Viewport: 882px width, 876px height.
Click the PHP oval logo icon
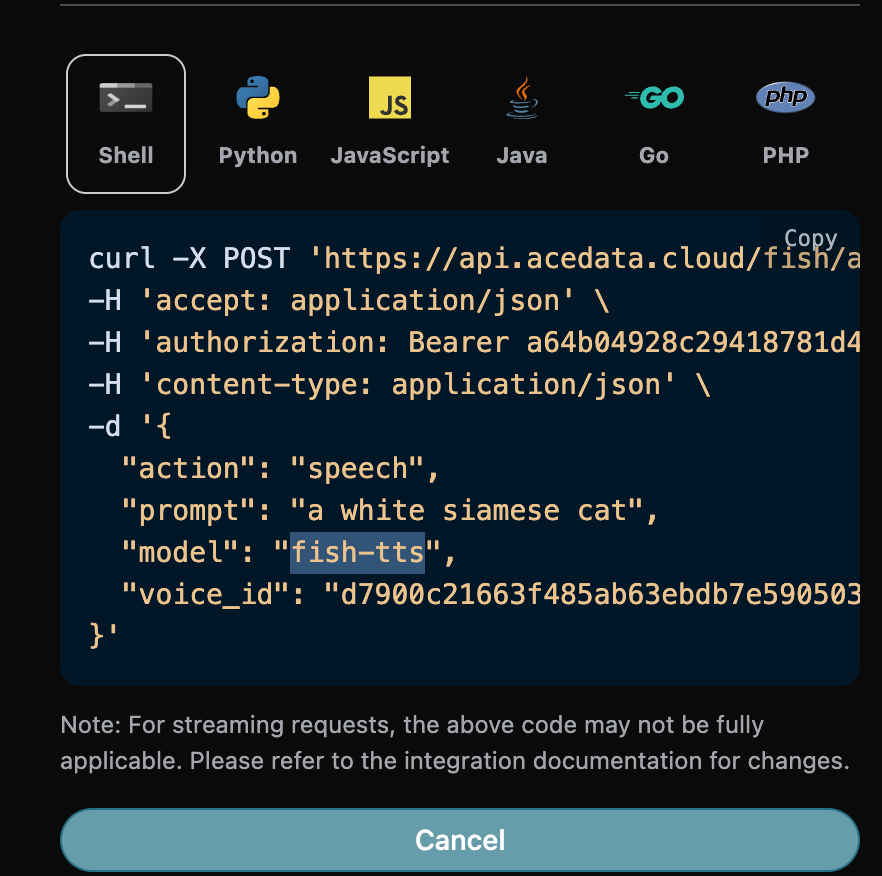point(785,98)
